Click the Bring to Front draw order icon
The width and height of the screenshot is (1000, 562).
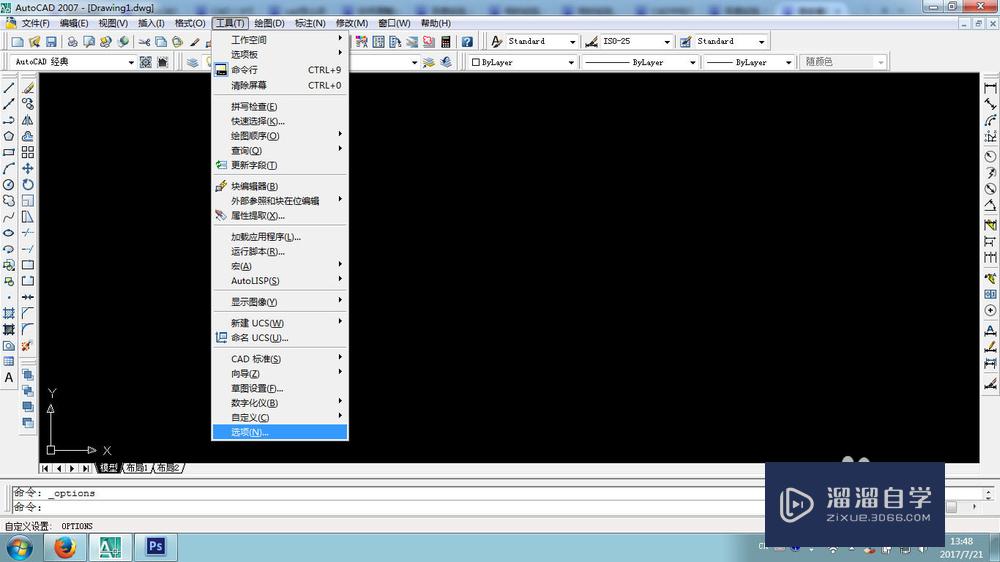[27, 374]
